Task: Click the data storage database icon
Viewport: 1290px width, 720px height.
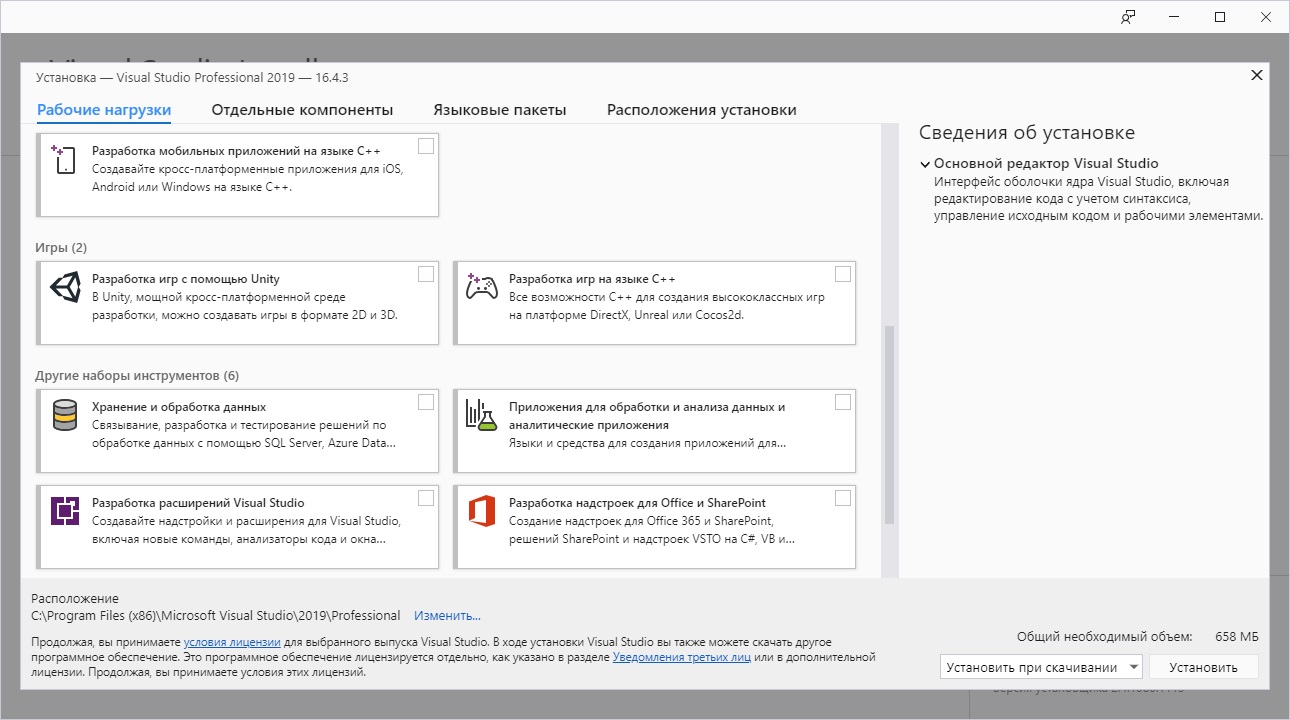Action: click(x=64, y=415)
